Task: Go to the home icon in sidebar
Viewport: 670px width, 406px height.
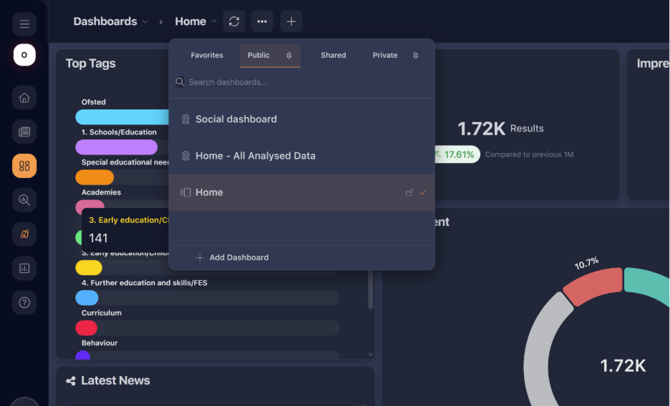Action: [x=24, y=98]
